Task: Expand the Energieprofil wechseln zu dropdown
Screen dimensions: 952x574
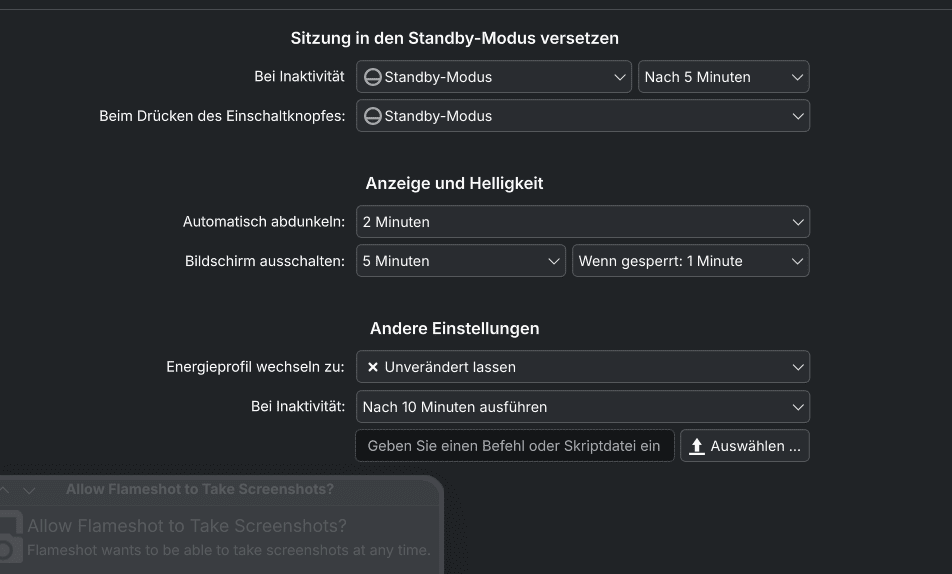Action: coord(582,367)
